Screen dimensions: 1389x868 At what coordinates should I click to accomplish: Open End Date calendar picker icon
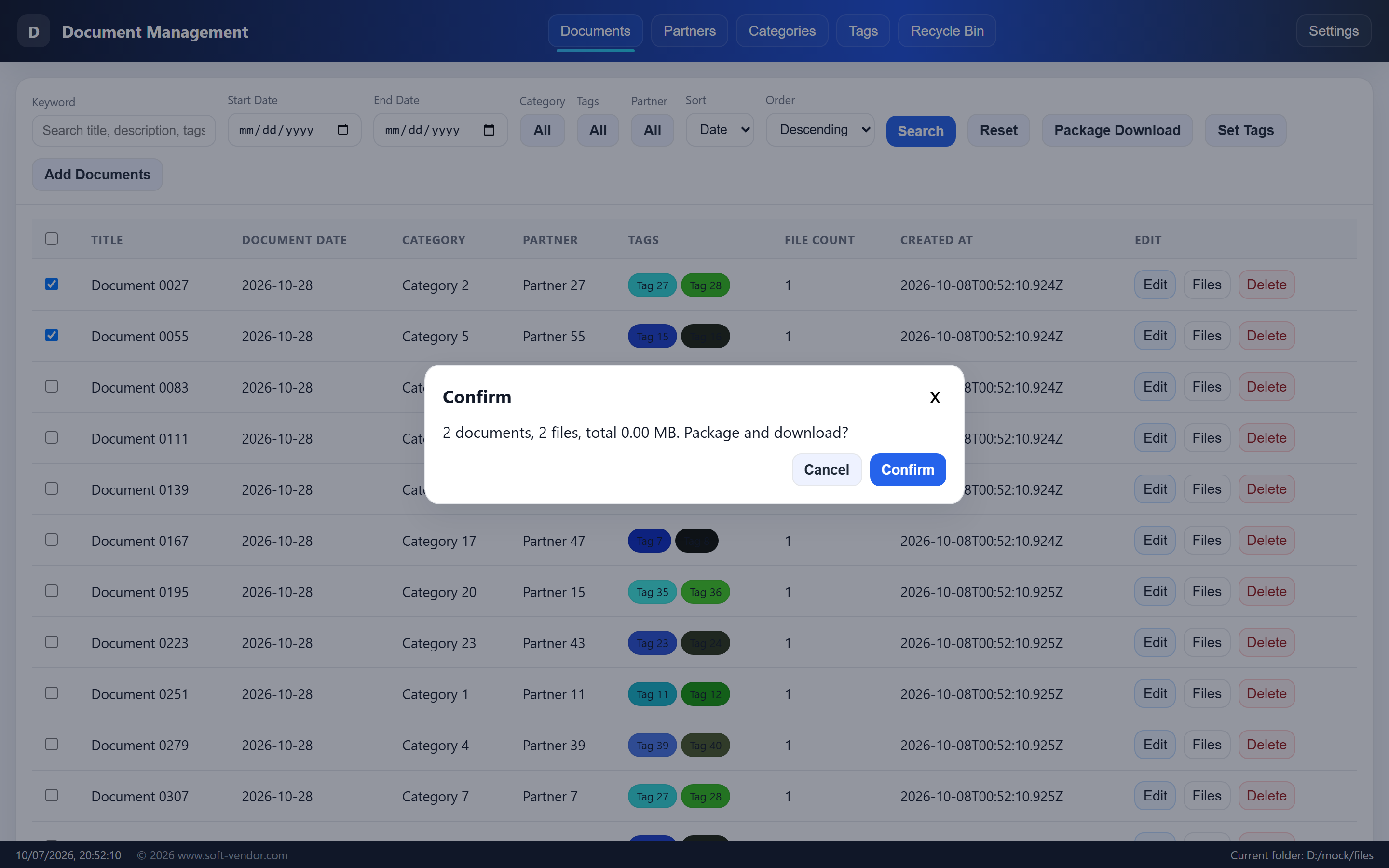click(489, 130)
